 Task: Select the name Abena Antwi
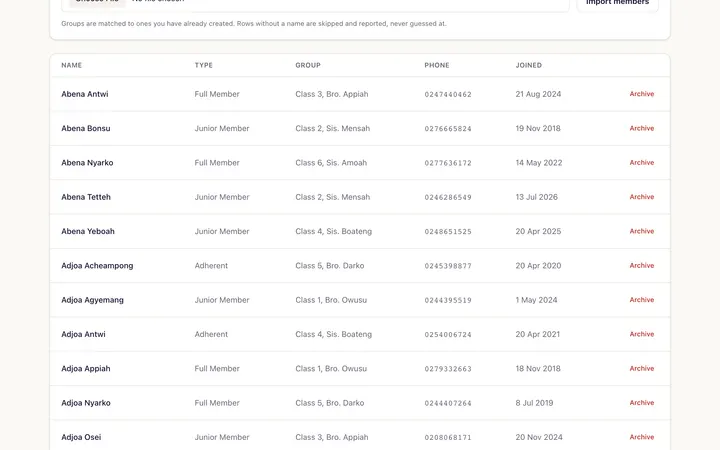pyautogui.click(x=85, y=94)
